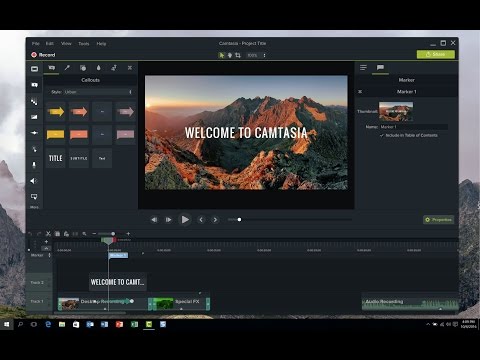480x360 pixels.
Task: Open Voice Narration microphone in the sidebar
Action: pos(34,165)
